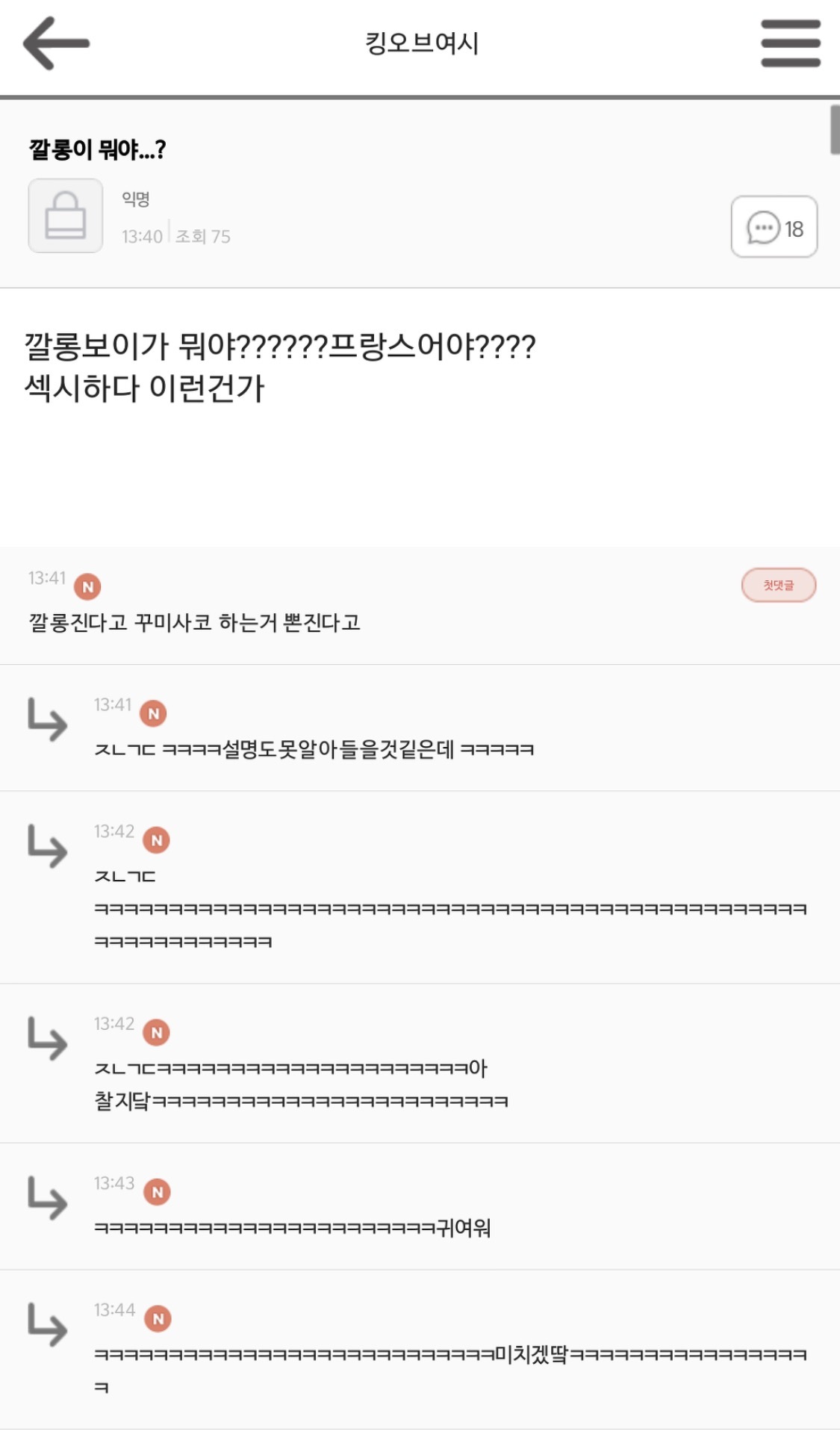Image resolution: width=840 pixels, height=1440 pixels.
Task: Click the 익명 author name
Action: point(136,199)
